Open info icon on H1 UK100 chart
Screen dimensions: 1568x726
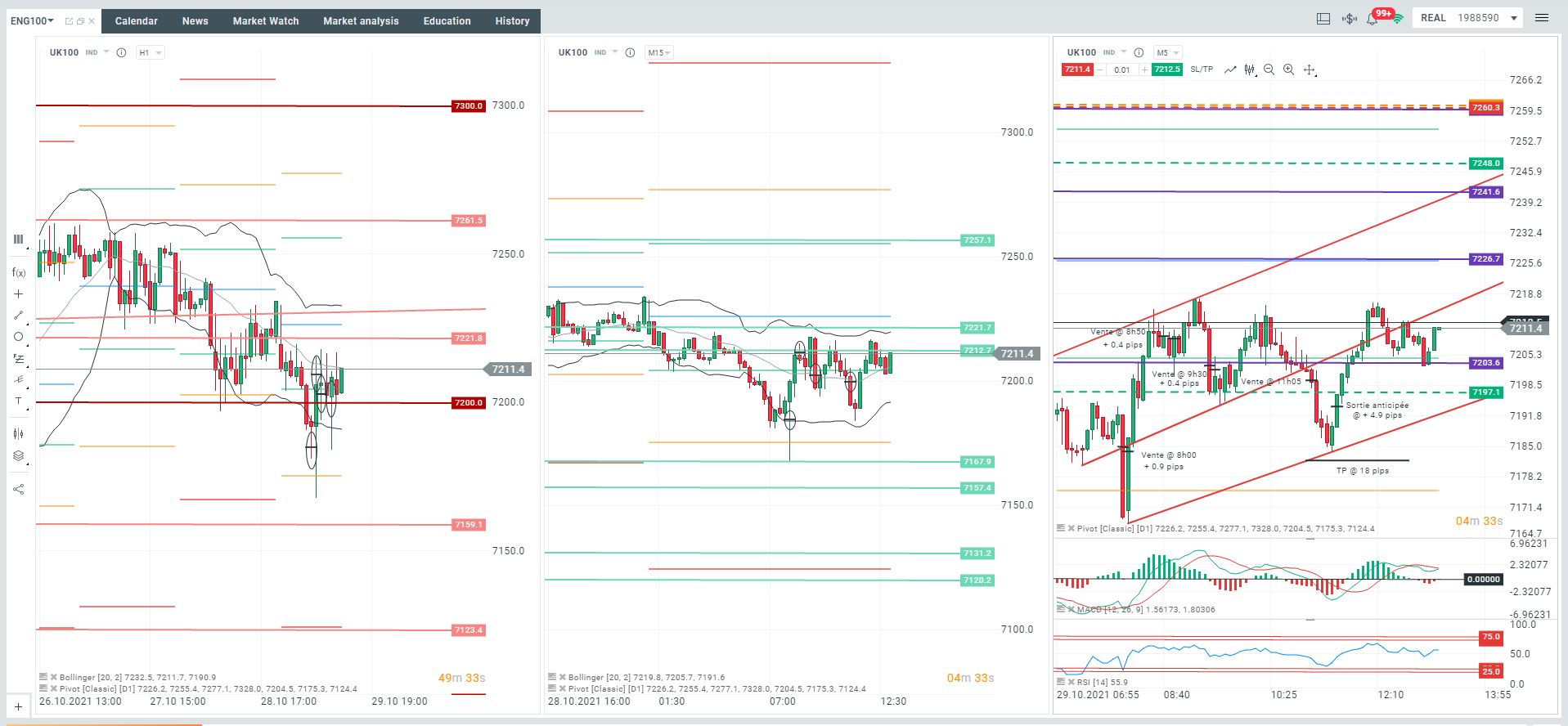[x=121, y=52]
